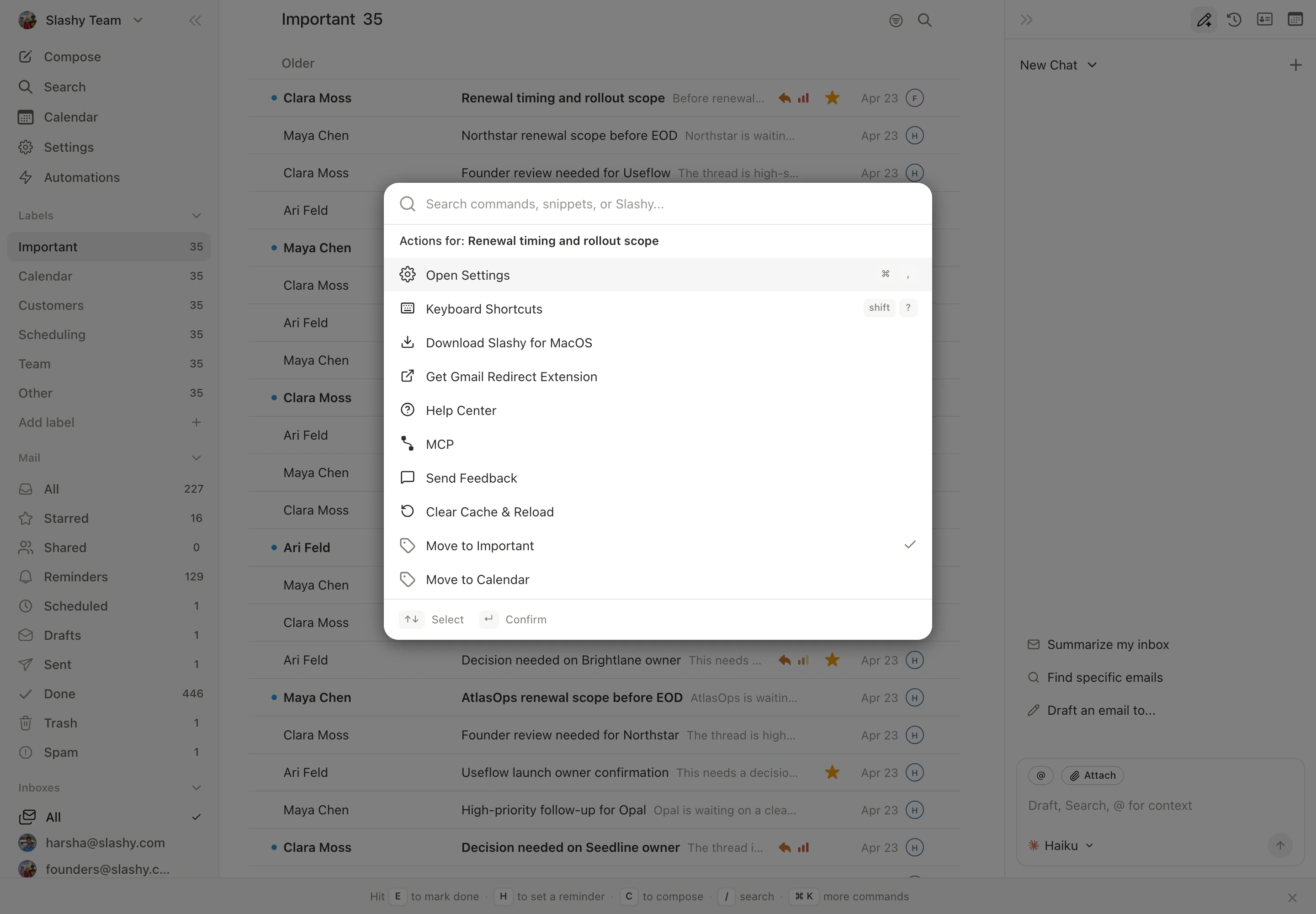The height and width of the screenshot is (914, 1316).
Task: Open chat history clock icon
Action: (1234, 20)
